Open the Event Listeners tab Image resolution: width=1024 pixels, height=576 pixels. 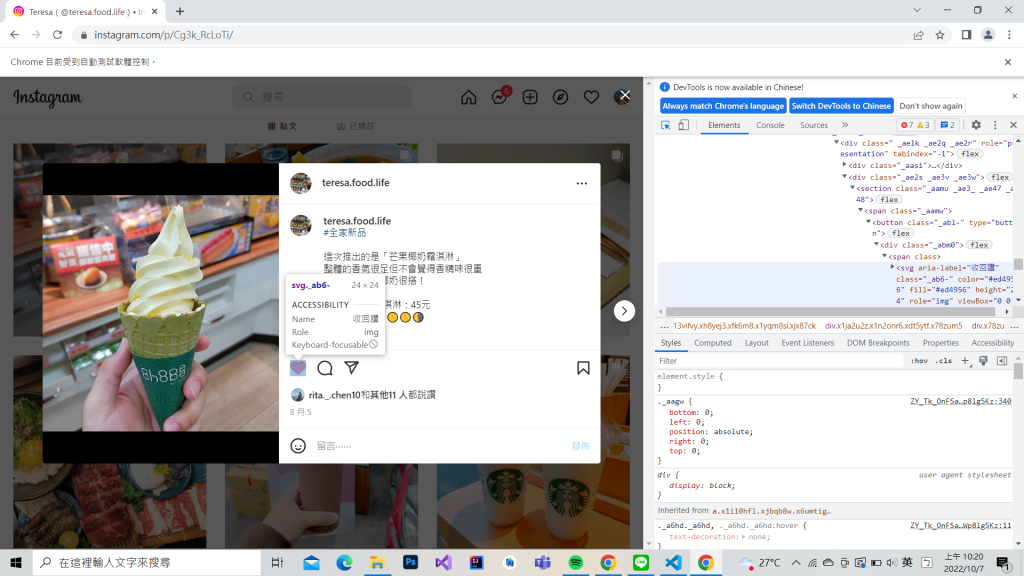(x=807, y=343)
